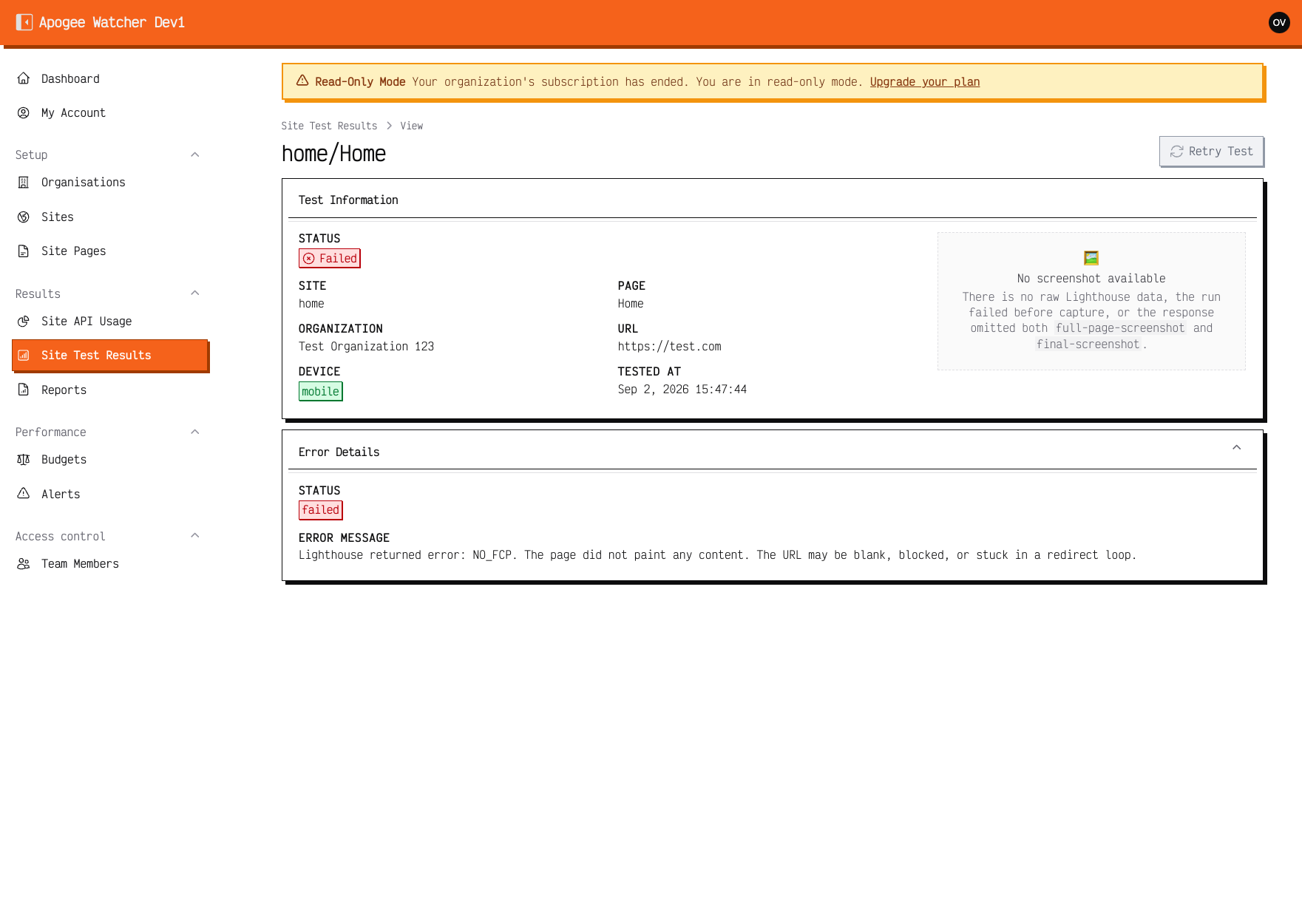Open Reports
The width and height of the screenshot is (1302, 924).
click(x=110, y=390)
